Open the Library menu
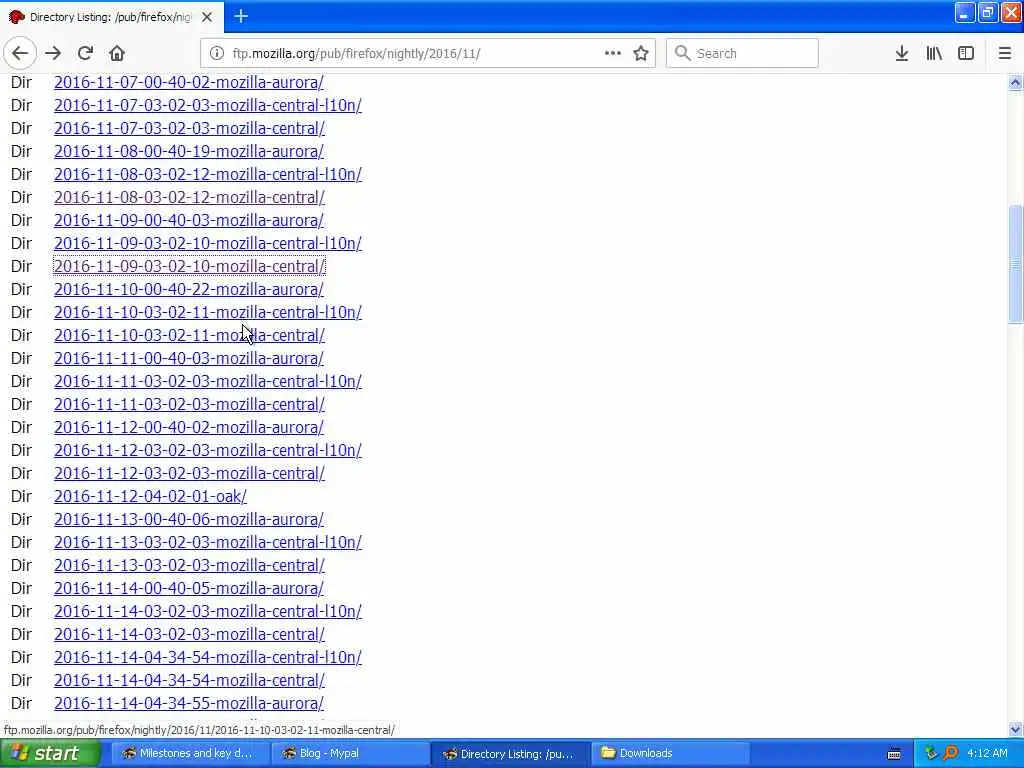This screenshot has height=768, width=1024. (934, 54)
